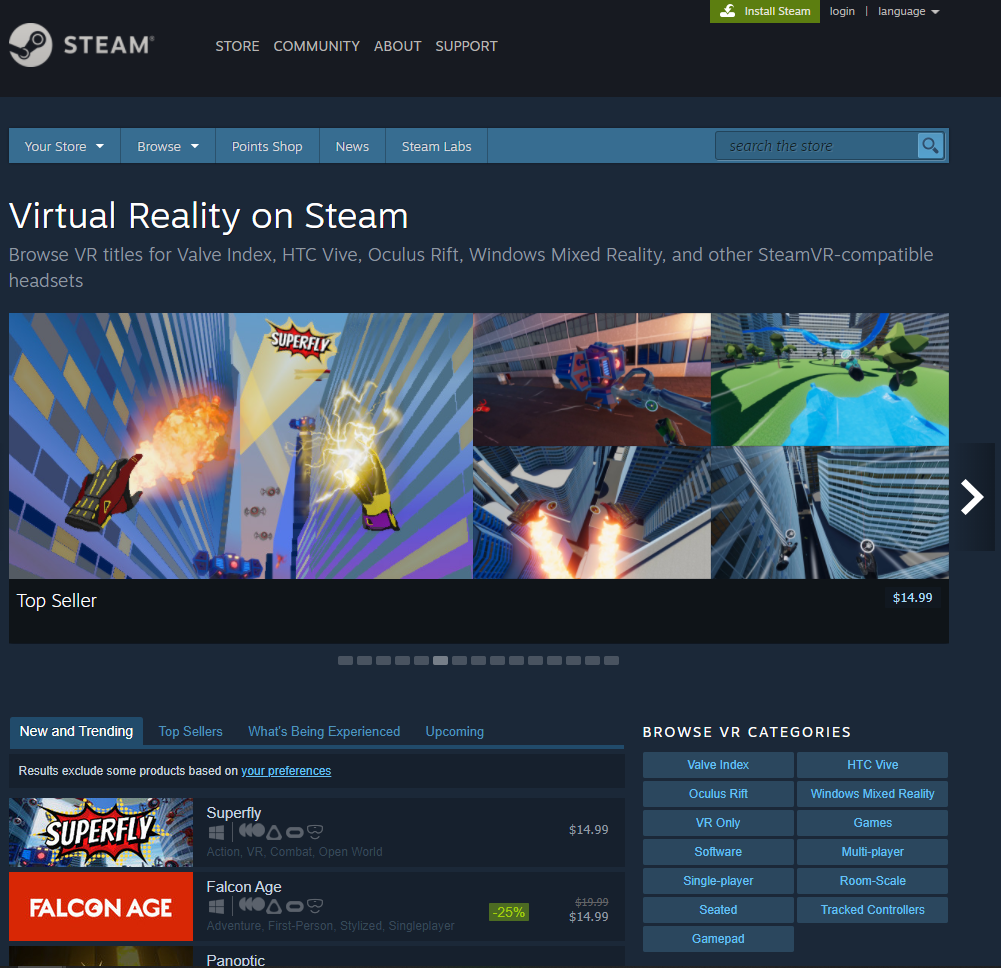Image resolution: width=1001 pixels, height=968 pixels.
Task: Open the COMMUNITY header menu
Action: tap(316, 46)
